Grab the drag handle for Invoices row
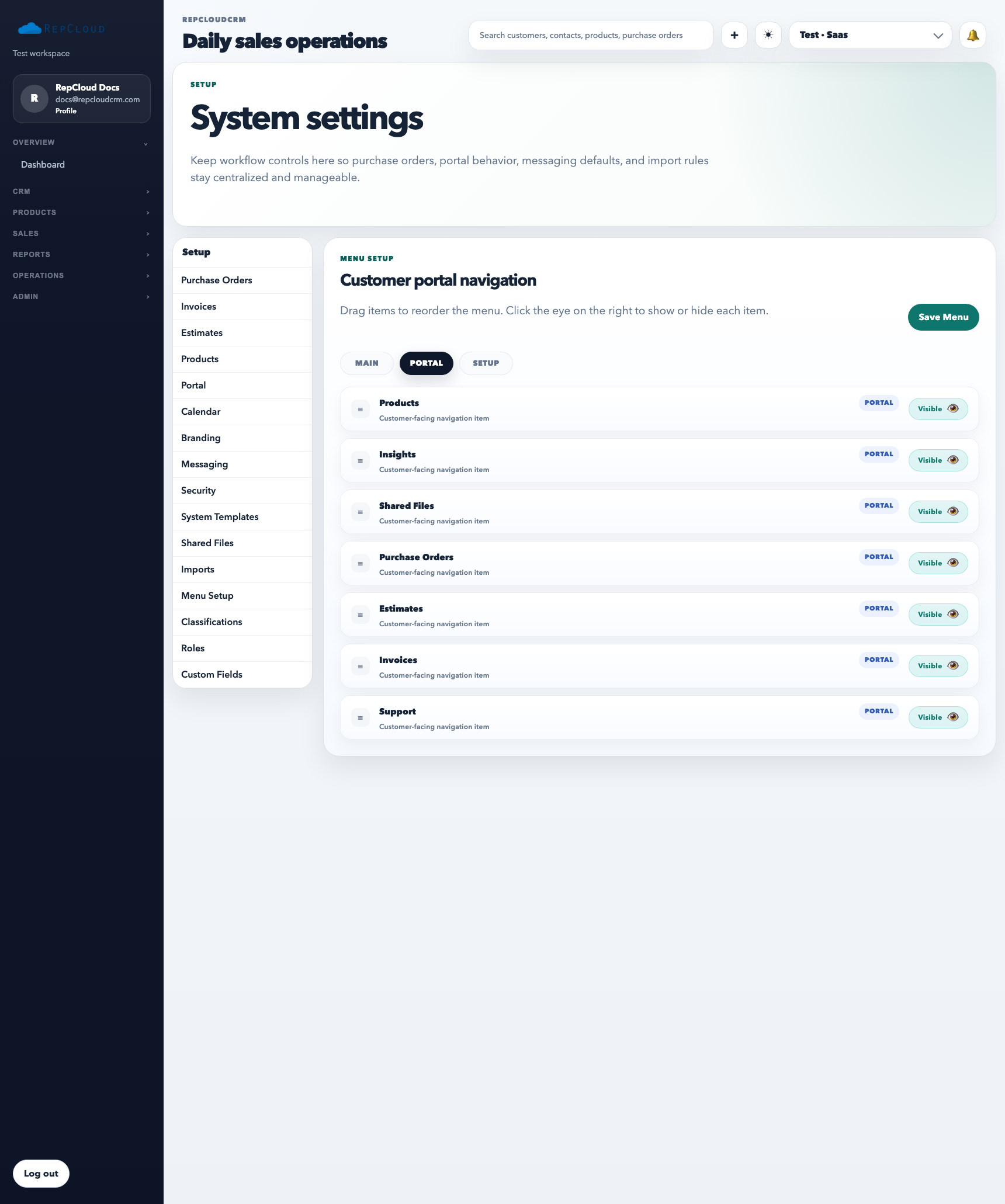This screenshot has width=1005, height=1204. click(361, 667)
